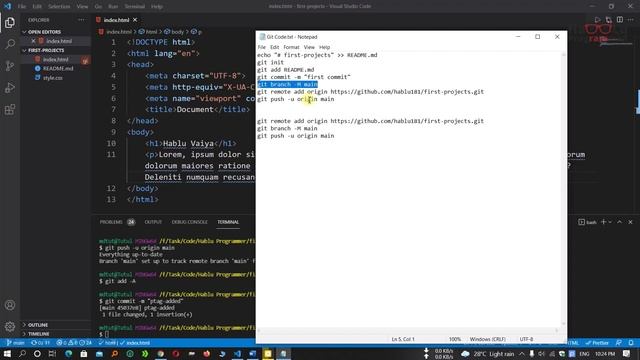Switch to Visual Studio Code taskbar icon
The height and width of the screenshot is (360, 640).
pos(237,353)
